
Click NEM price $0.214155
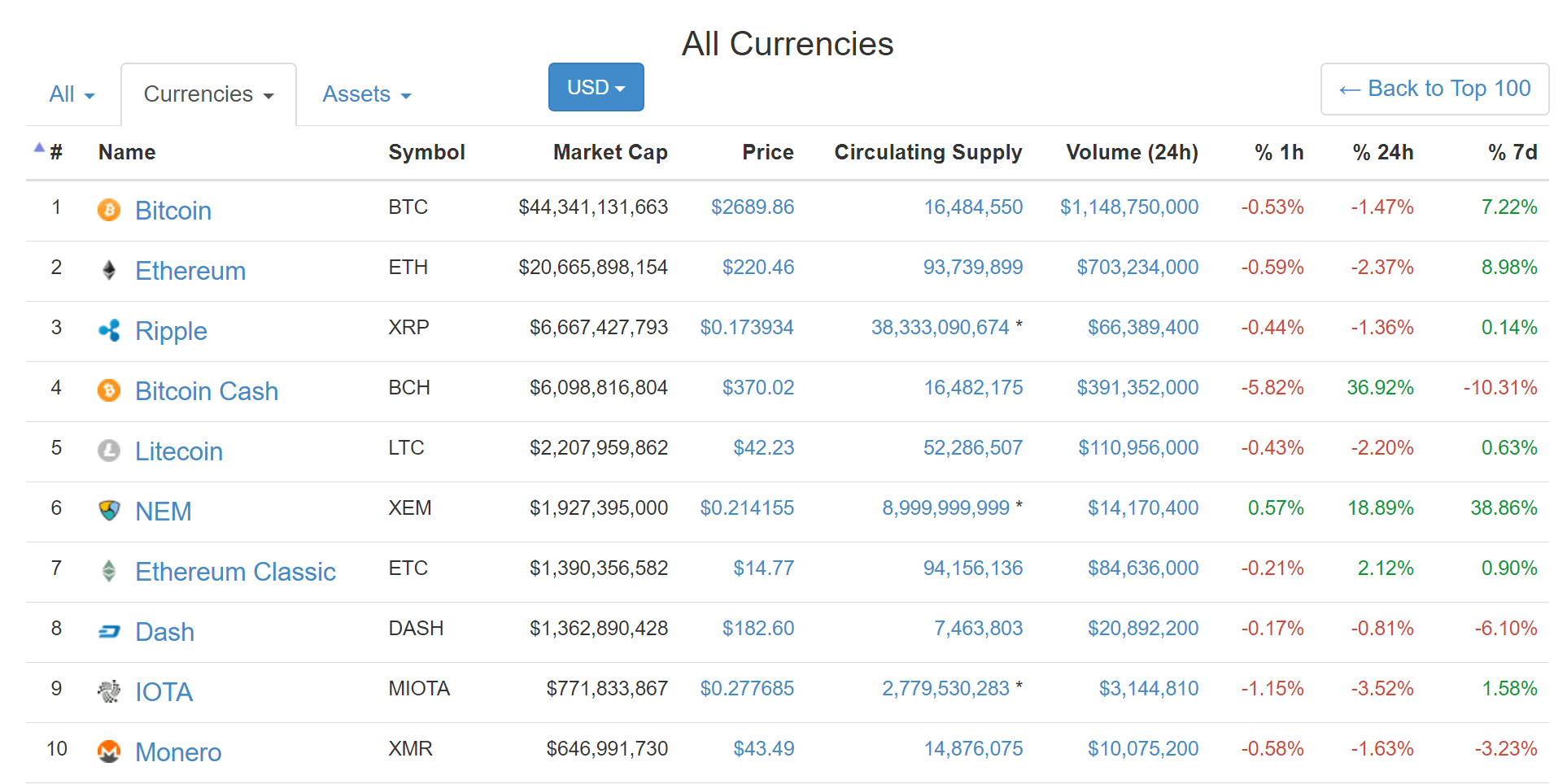coord(747,508)
